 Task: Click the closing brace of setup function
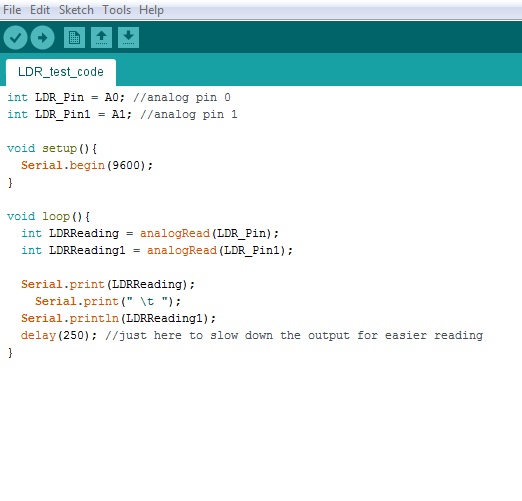pyautogui.click(x=10, y=182)
